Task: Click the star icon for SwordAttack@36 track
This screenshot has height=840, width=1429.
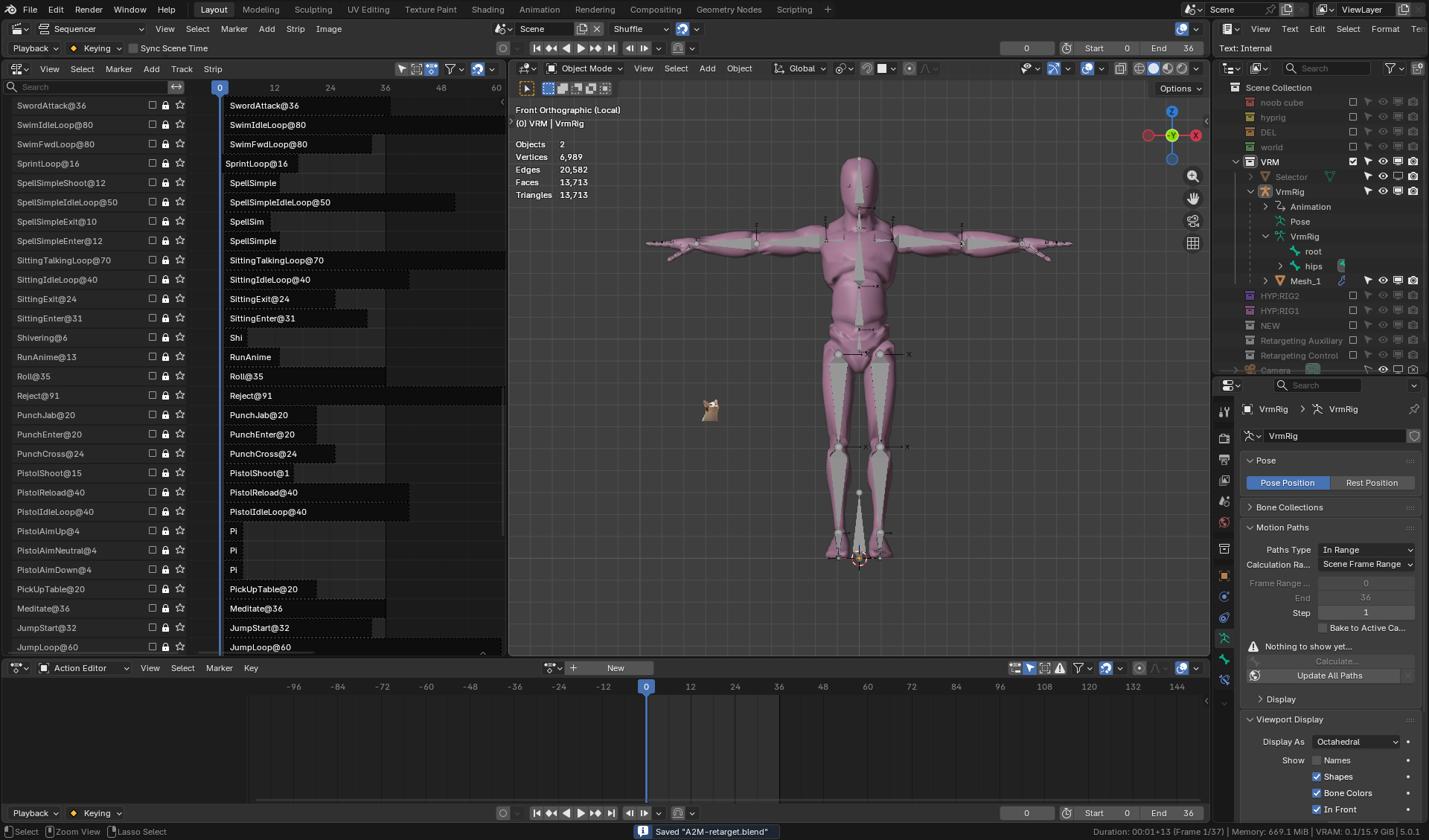Action: pyautogui.click(x=180, y=106)
